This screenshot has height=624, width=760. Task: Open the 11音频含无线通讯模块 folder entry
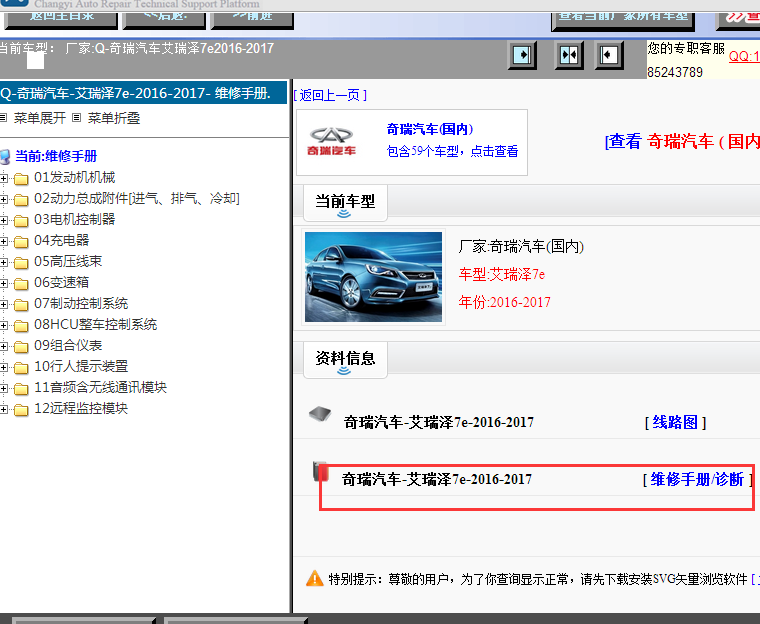100,387
